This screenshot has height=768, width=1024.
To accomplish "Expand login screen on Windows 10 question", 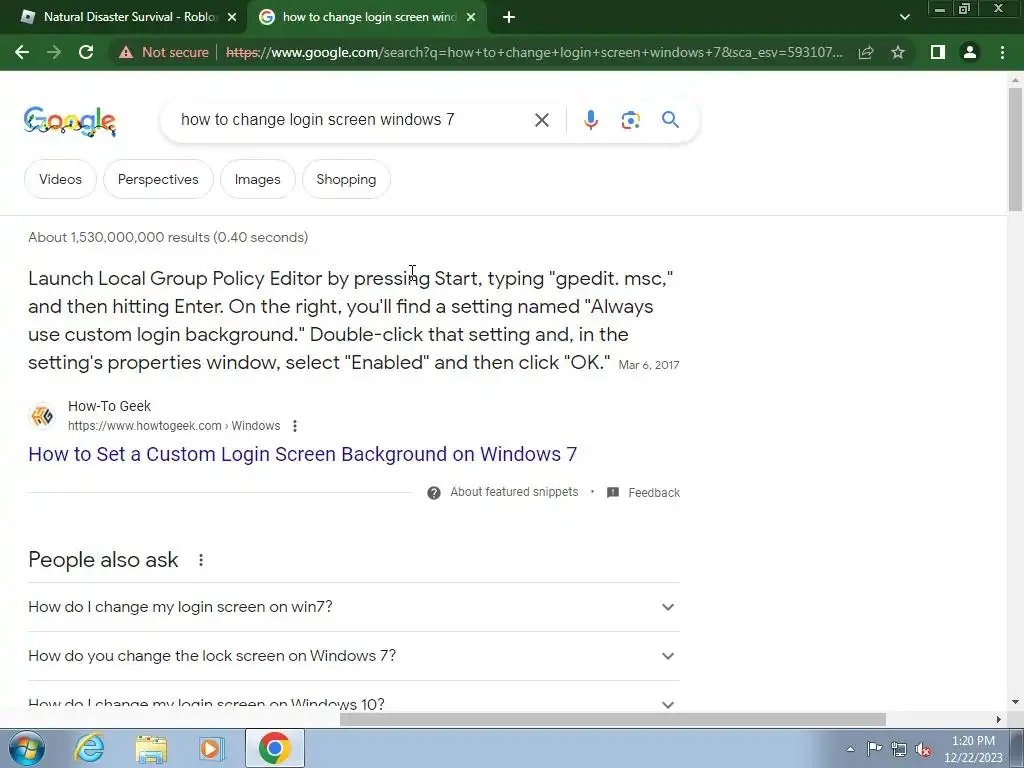I will (x=353, y=703).
